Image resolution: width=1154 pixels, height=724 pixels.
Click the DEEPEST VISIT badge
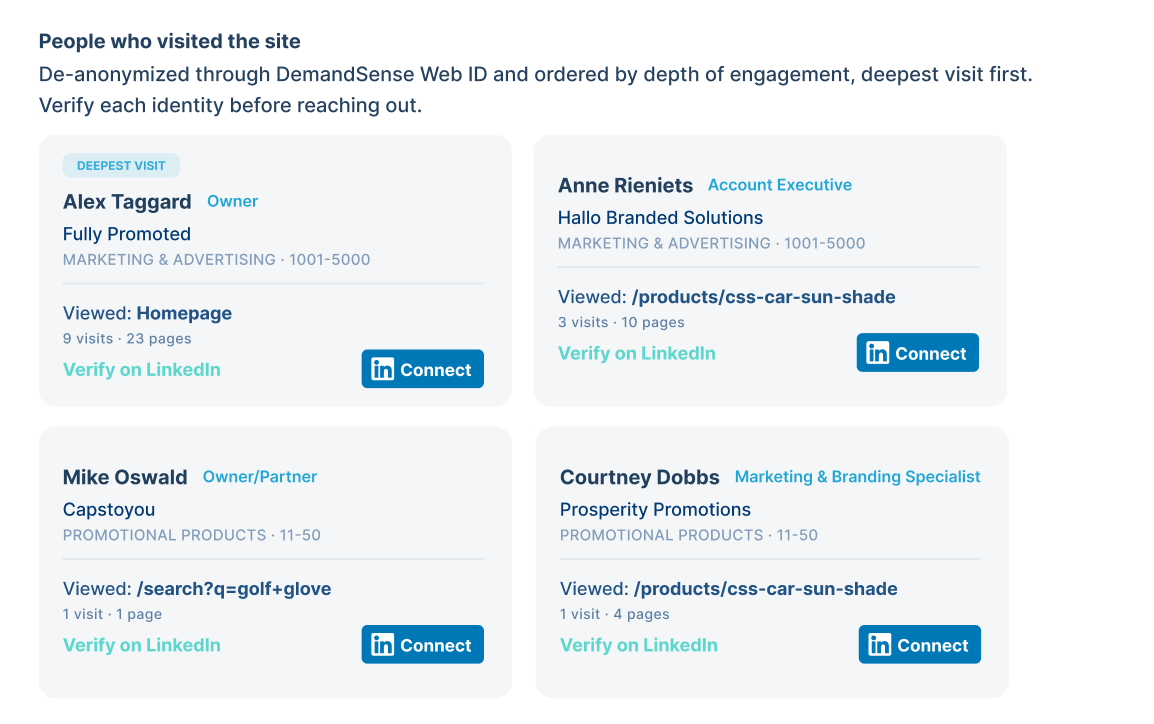pos(121,166)
